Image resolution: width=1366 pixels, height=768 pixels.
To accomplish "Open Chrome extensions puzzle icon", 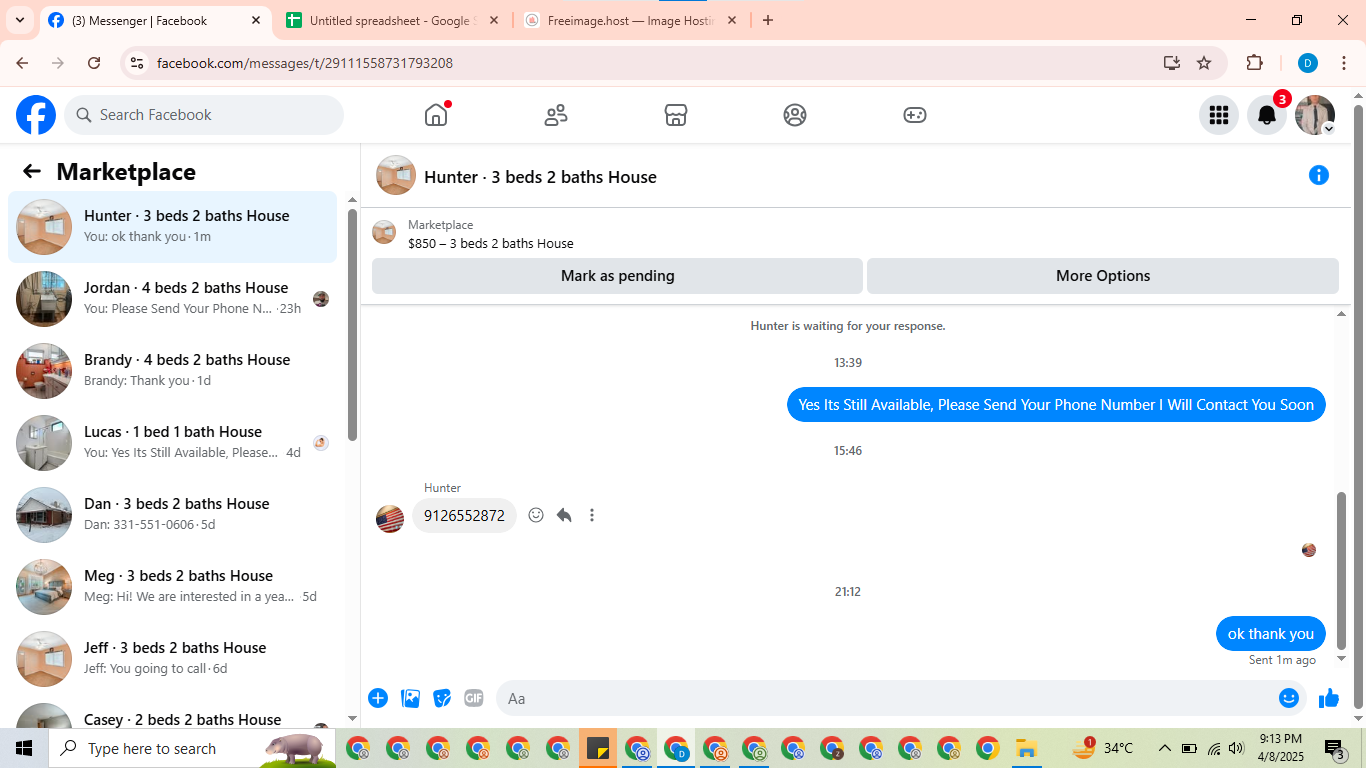I will pyautogui.click(x=1255, y=63).
